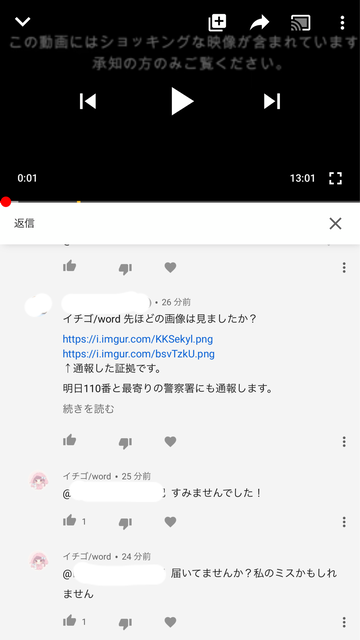Click the red progress bar scrubber
Viewport: 360px width, 640px height.
click(6, 202)
